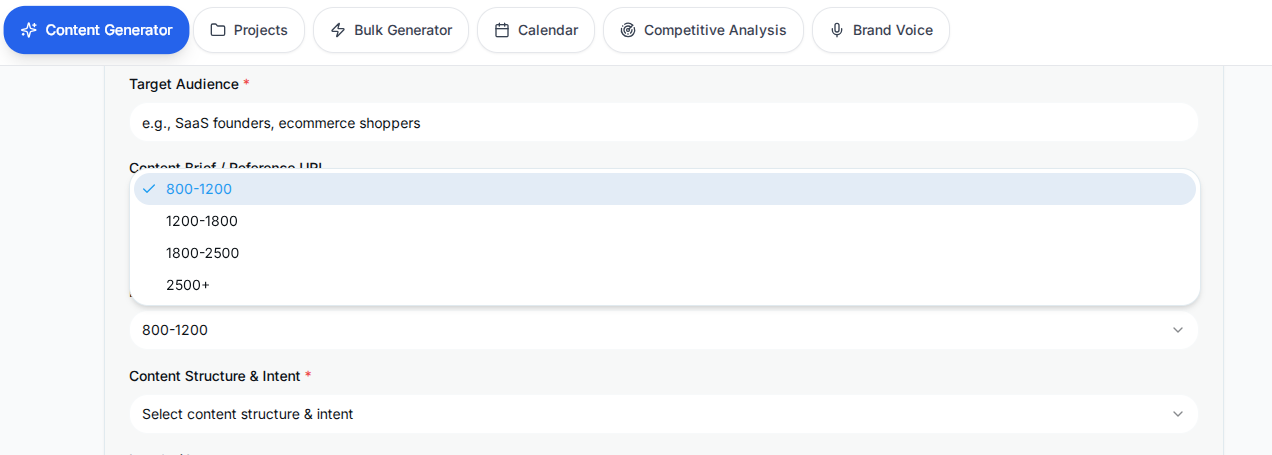This screenshot has height=455, width=1272.
Task: Click the folder icon on Projects tab
Action: (218, 30)
